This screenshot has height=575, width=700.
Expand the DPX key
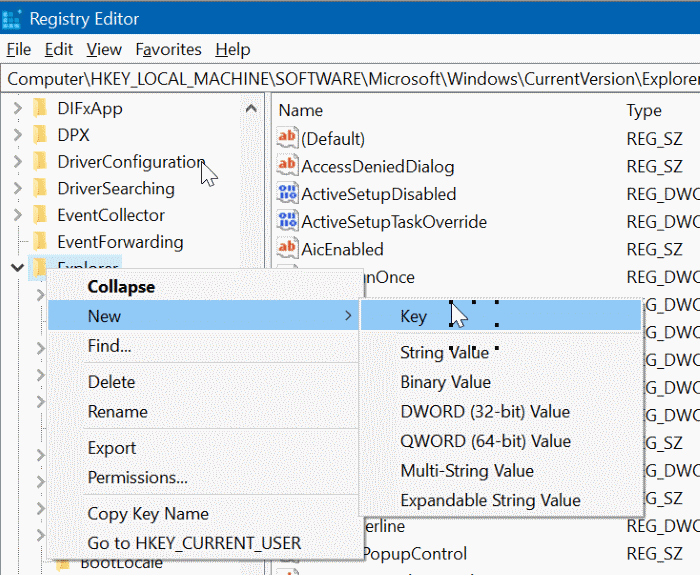[17, 135]
